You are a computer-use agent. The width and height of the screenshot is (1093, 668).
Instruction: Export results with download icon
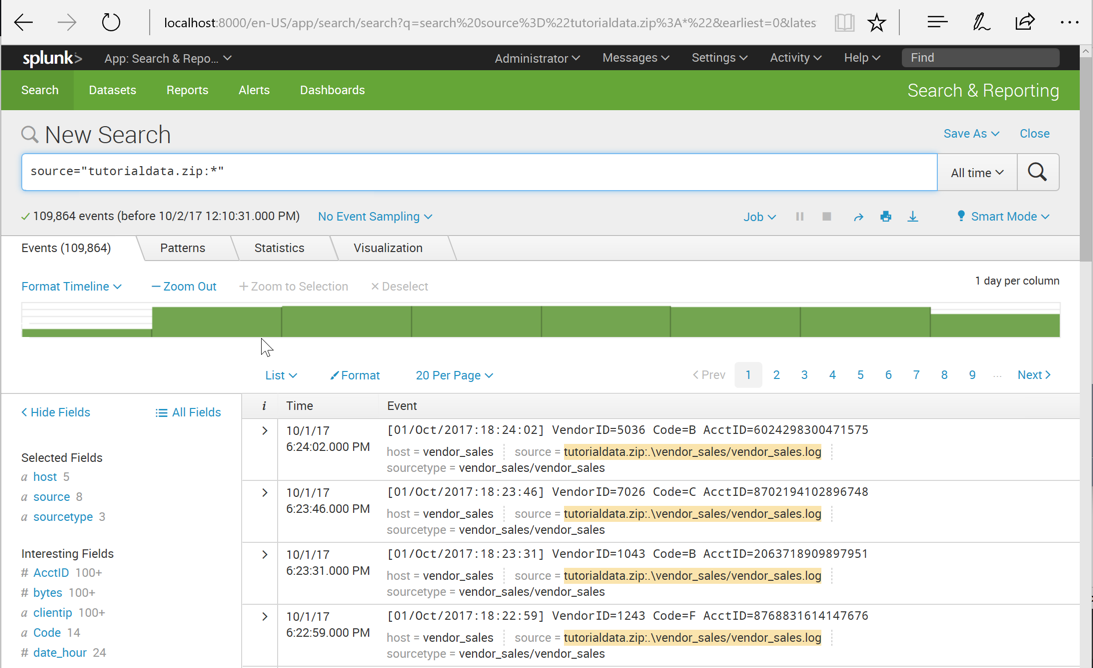tap(913, 216)
